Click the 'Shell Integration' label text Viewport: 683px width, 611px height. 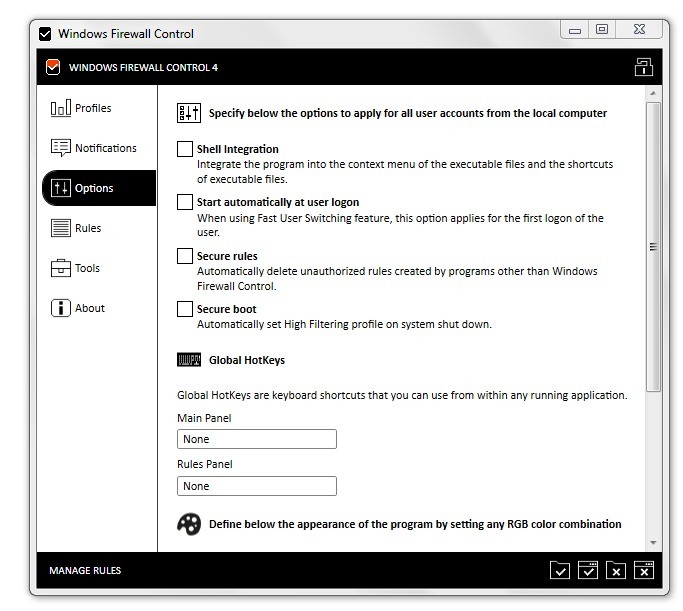pos(238,149)
